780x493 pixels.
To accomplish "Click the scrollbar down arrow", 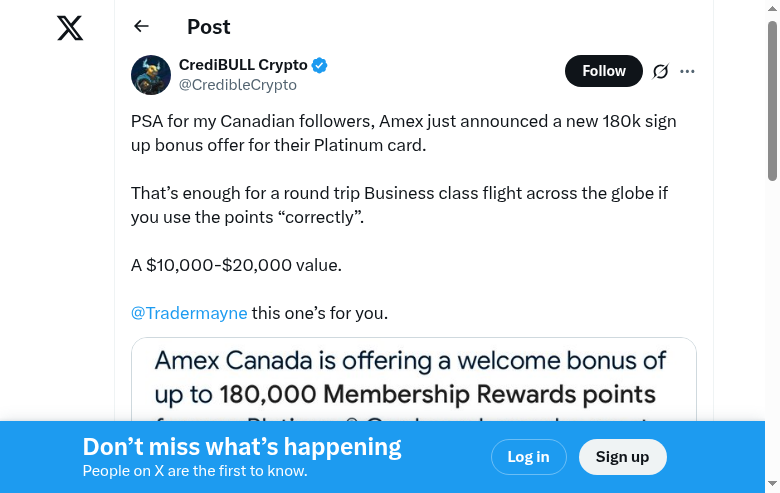I will [x=772, y=484].
